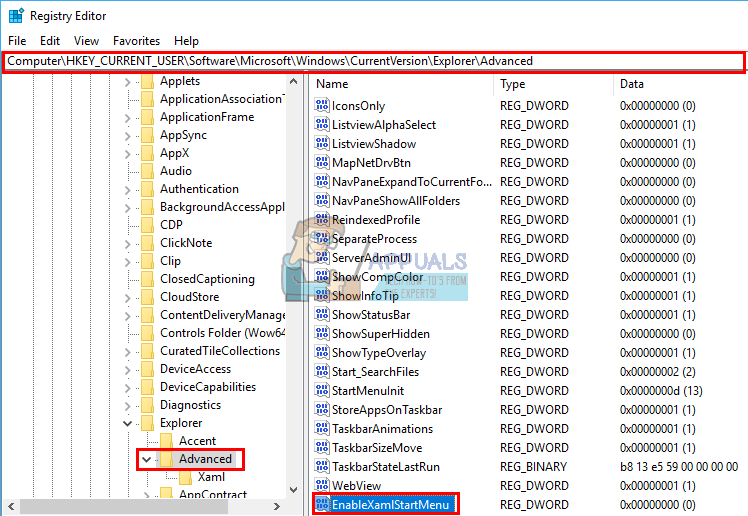
Task: Click the Accent folder icon
Action: coord(166,441)
